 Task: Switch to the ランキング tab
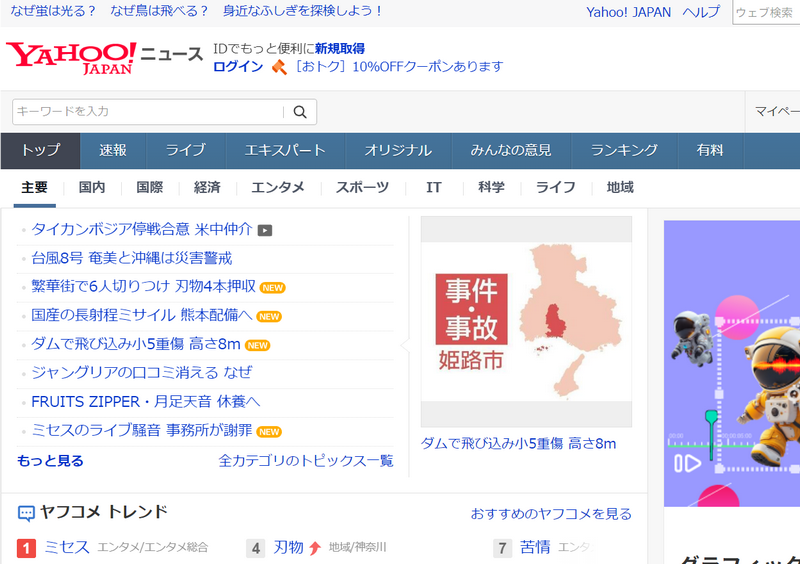click(624, 151)
